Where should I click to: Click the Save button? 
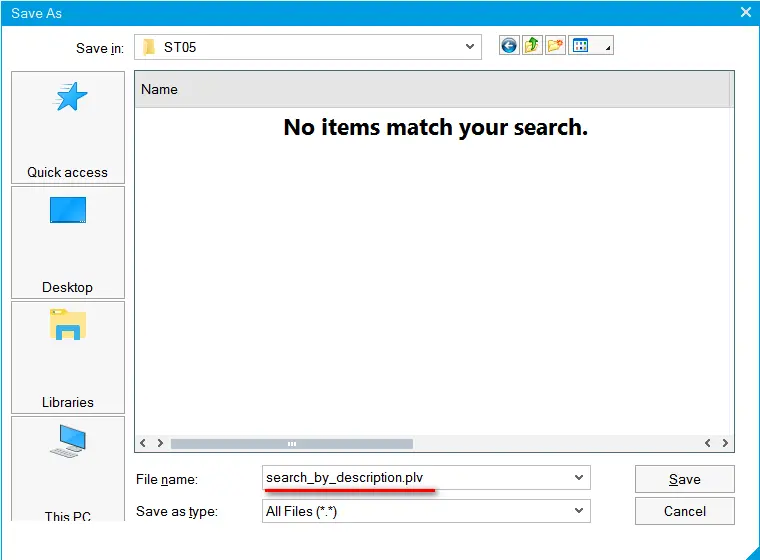[684, 479]
